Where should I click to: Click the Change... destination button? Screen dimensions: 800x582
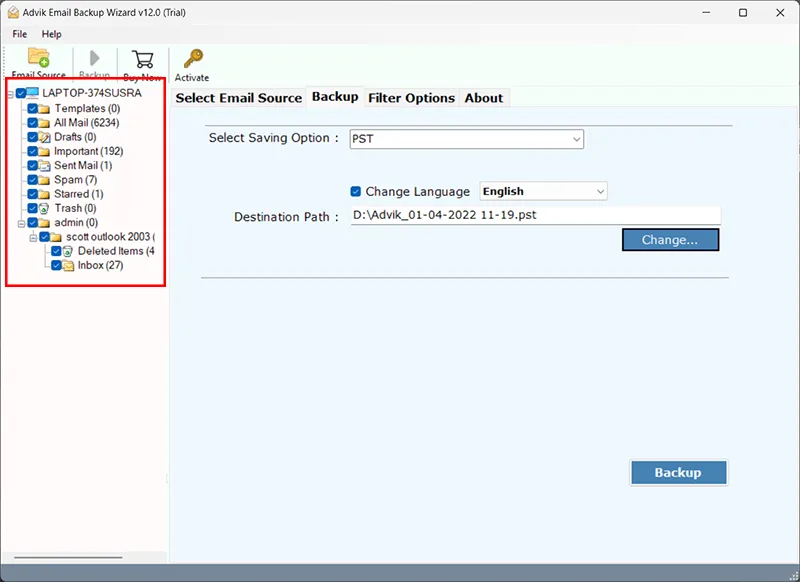tap(670, 240)
